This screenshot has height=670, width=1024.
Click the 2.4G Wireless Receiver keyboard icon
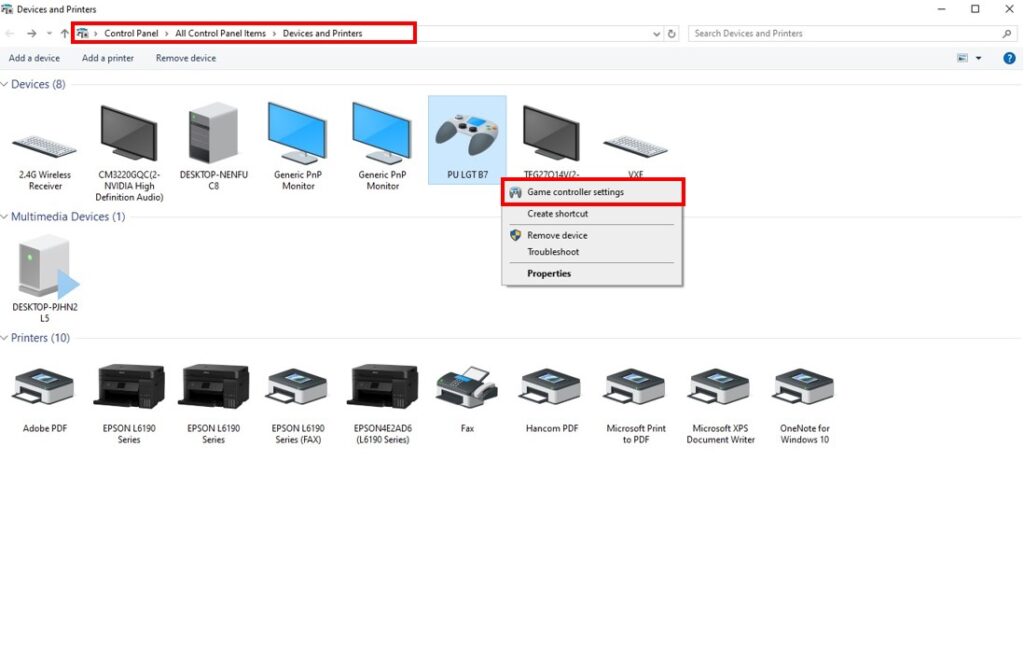45,146
